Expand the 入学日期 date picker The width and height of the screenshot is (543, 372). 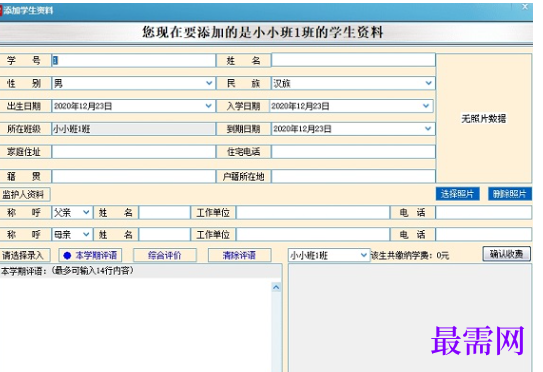(426, 106)
